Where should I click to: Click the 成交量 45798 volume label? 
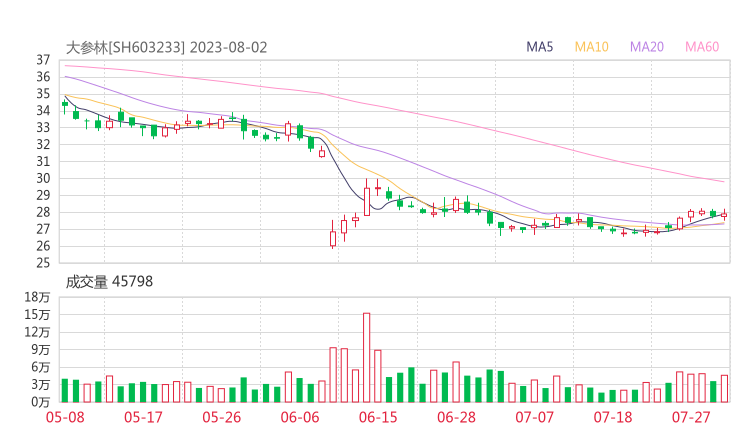coord(109,282)
